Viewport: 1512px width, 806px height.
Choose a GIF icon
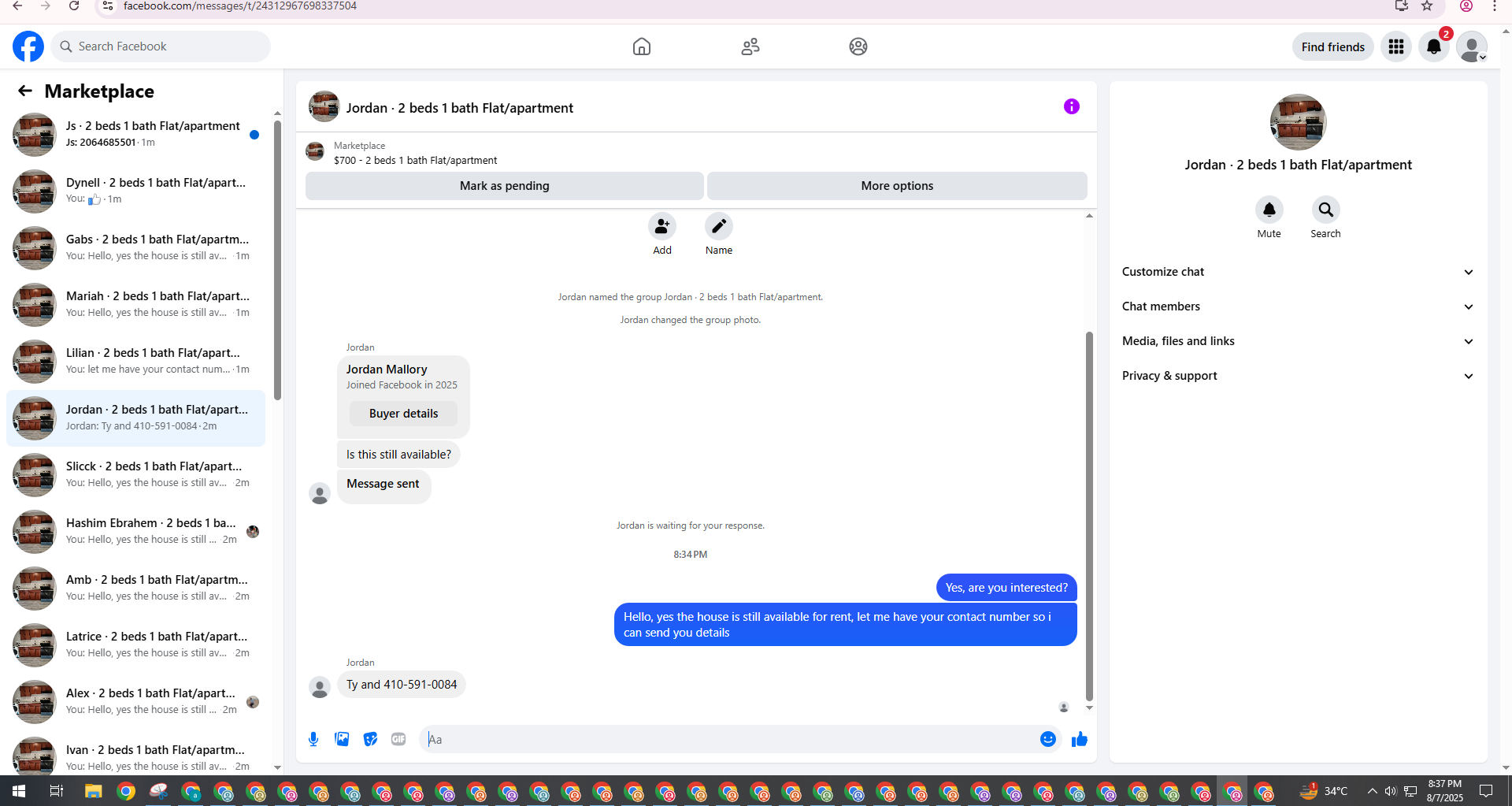tap(398, 739)
